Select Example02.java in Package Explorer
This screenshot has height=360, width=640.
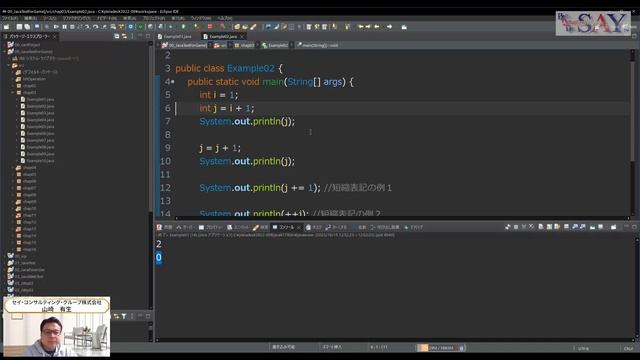[40, 106]
